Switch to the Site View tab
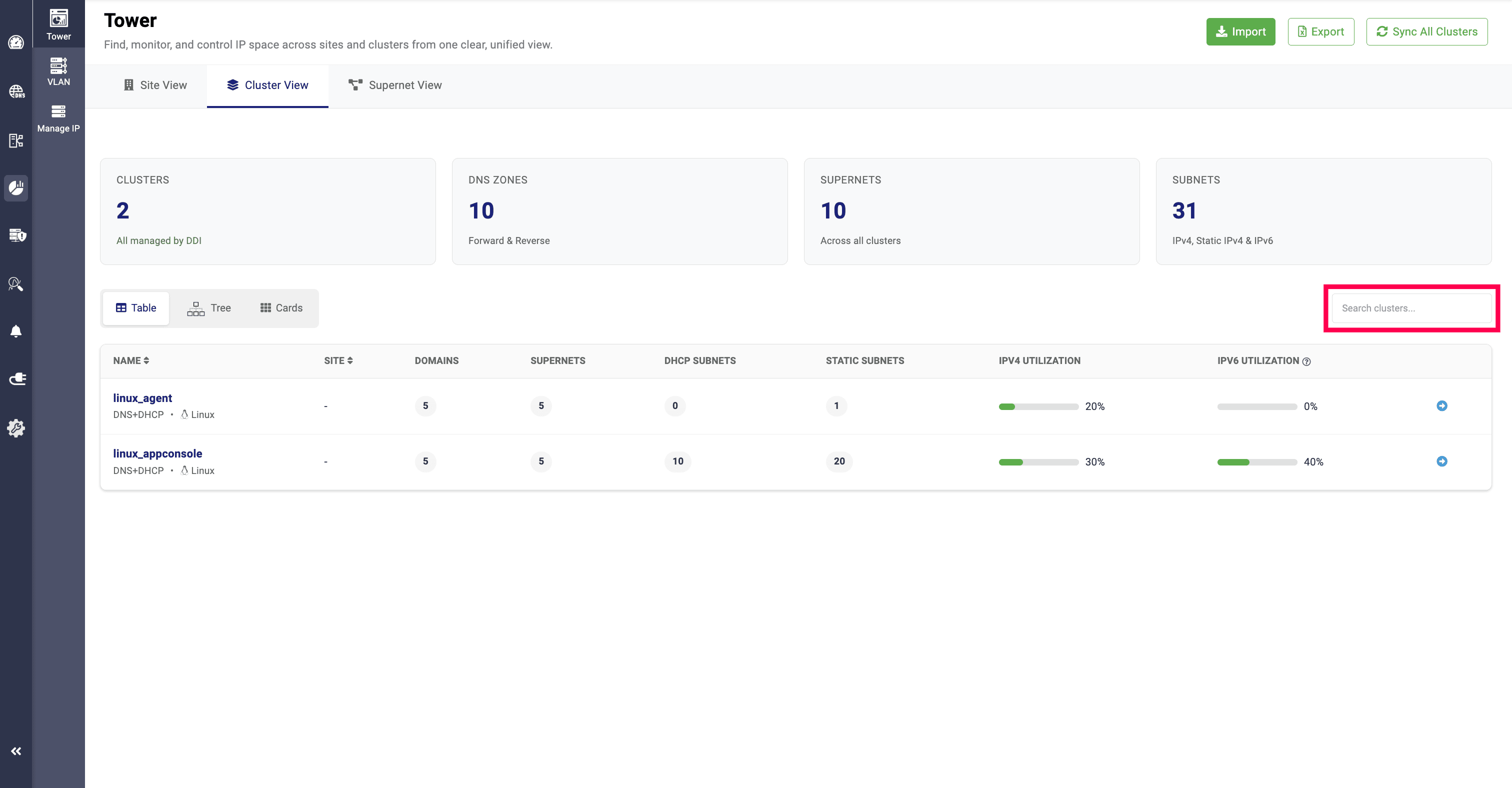1512x788 pixels. pos(155,85)
